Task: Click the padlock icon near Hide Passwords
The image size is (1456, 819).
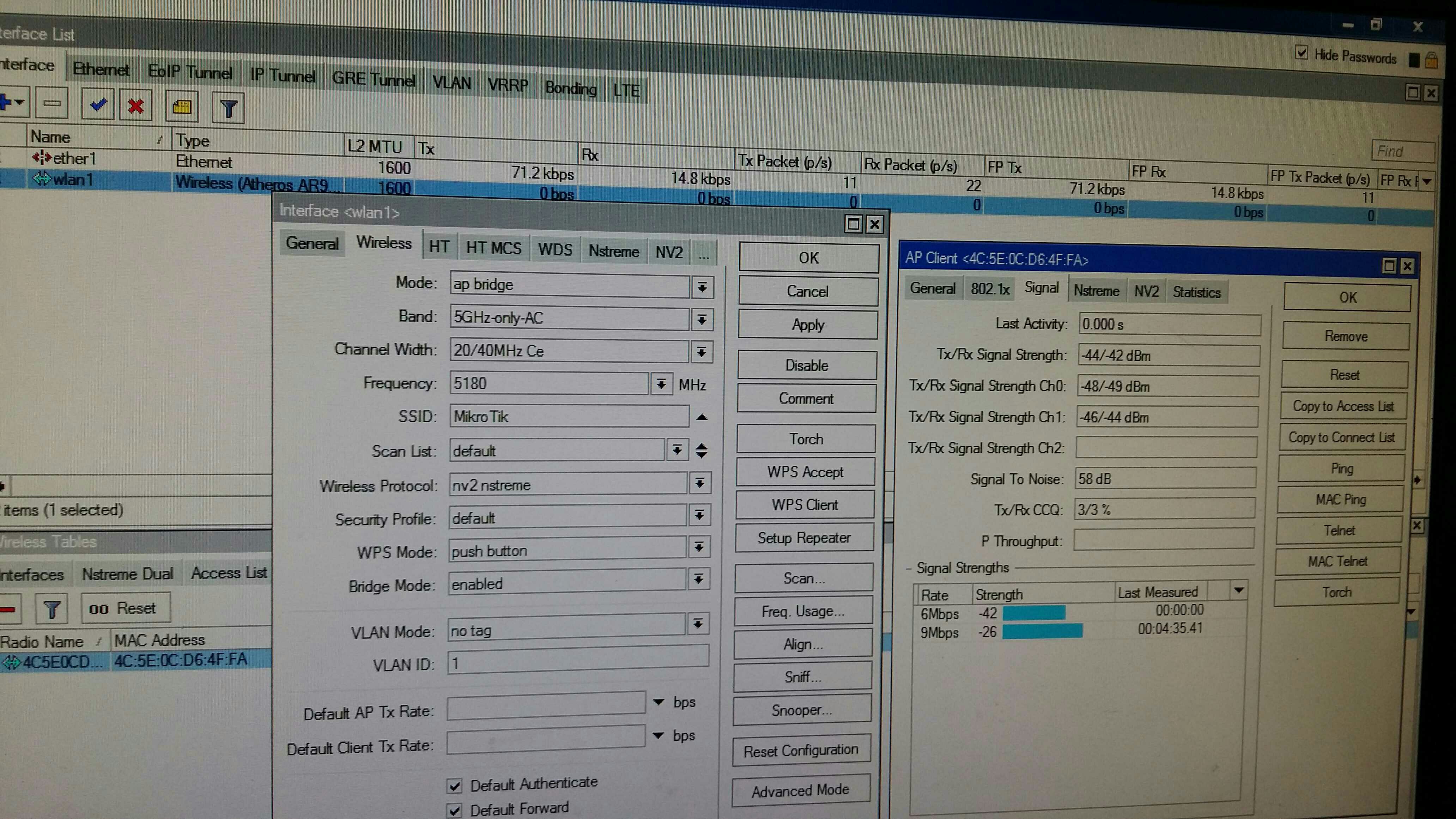Action: coord(1432,60)
